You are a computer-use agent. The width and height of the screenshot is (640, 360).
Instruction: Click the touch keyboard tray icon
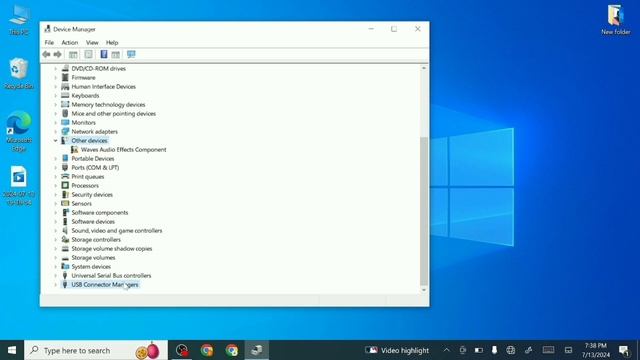coord(548,350)
